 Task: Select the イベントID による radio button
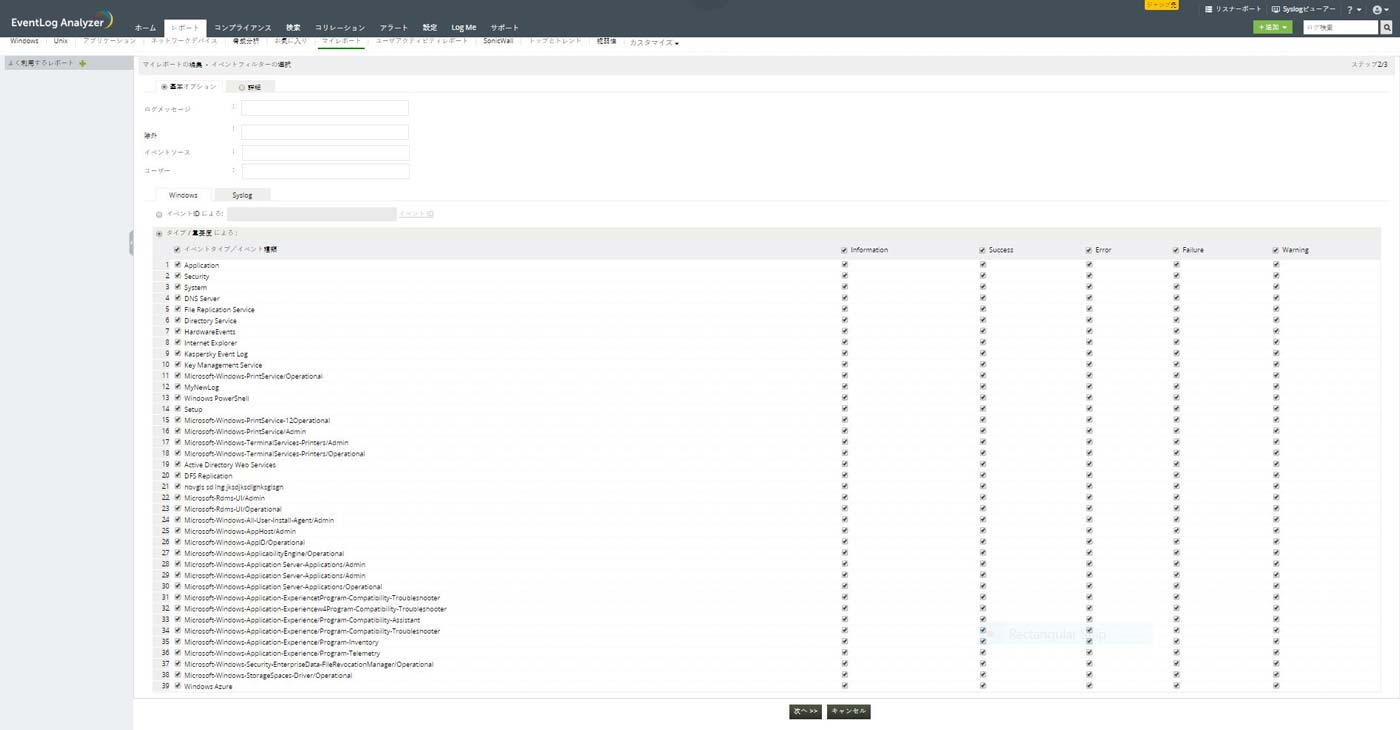(x=159, y=214)
